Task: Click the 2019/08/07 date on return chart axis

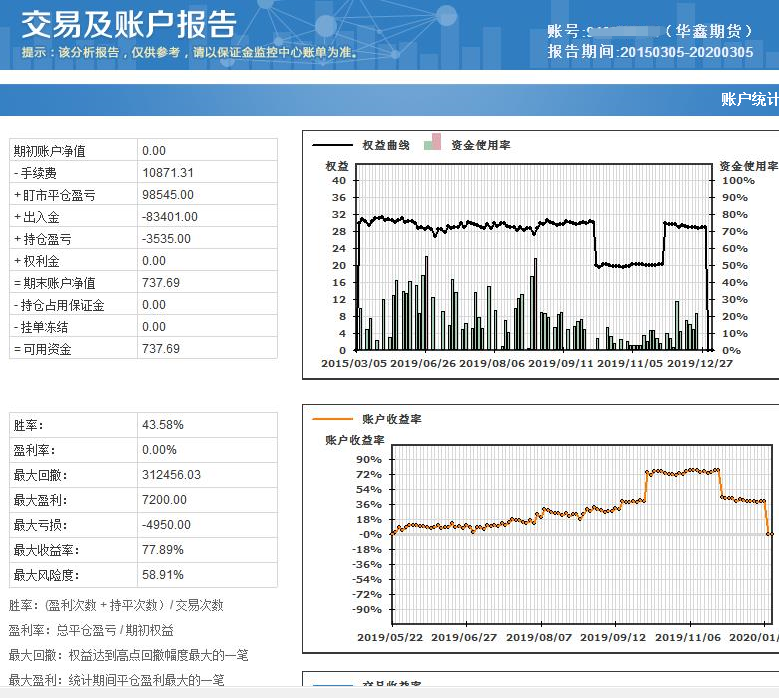Action: coord(539,637)
